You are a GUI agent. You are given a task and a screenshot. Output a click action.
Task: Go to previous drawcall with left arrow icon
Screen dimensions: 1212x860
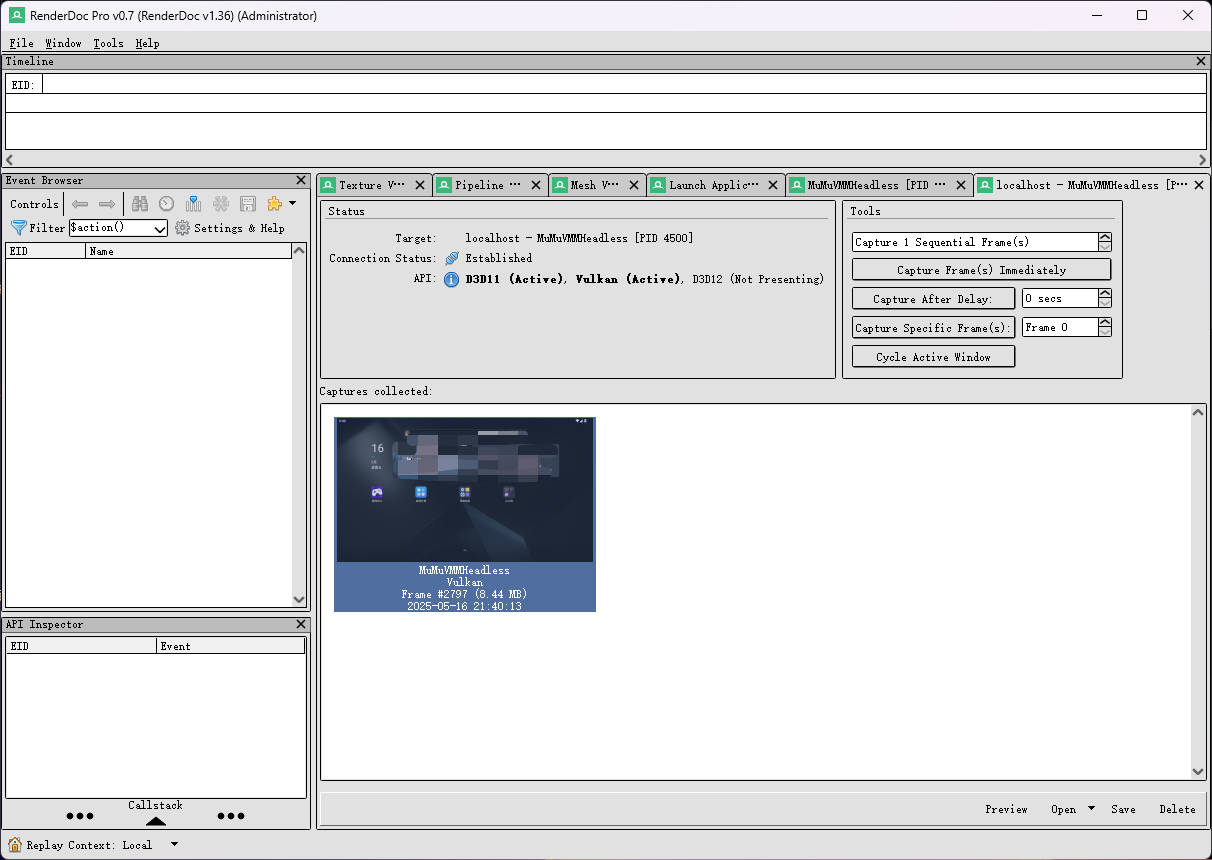[x=80, y=204]
